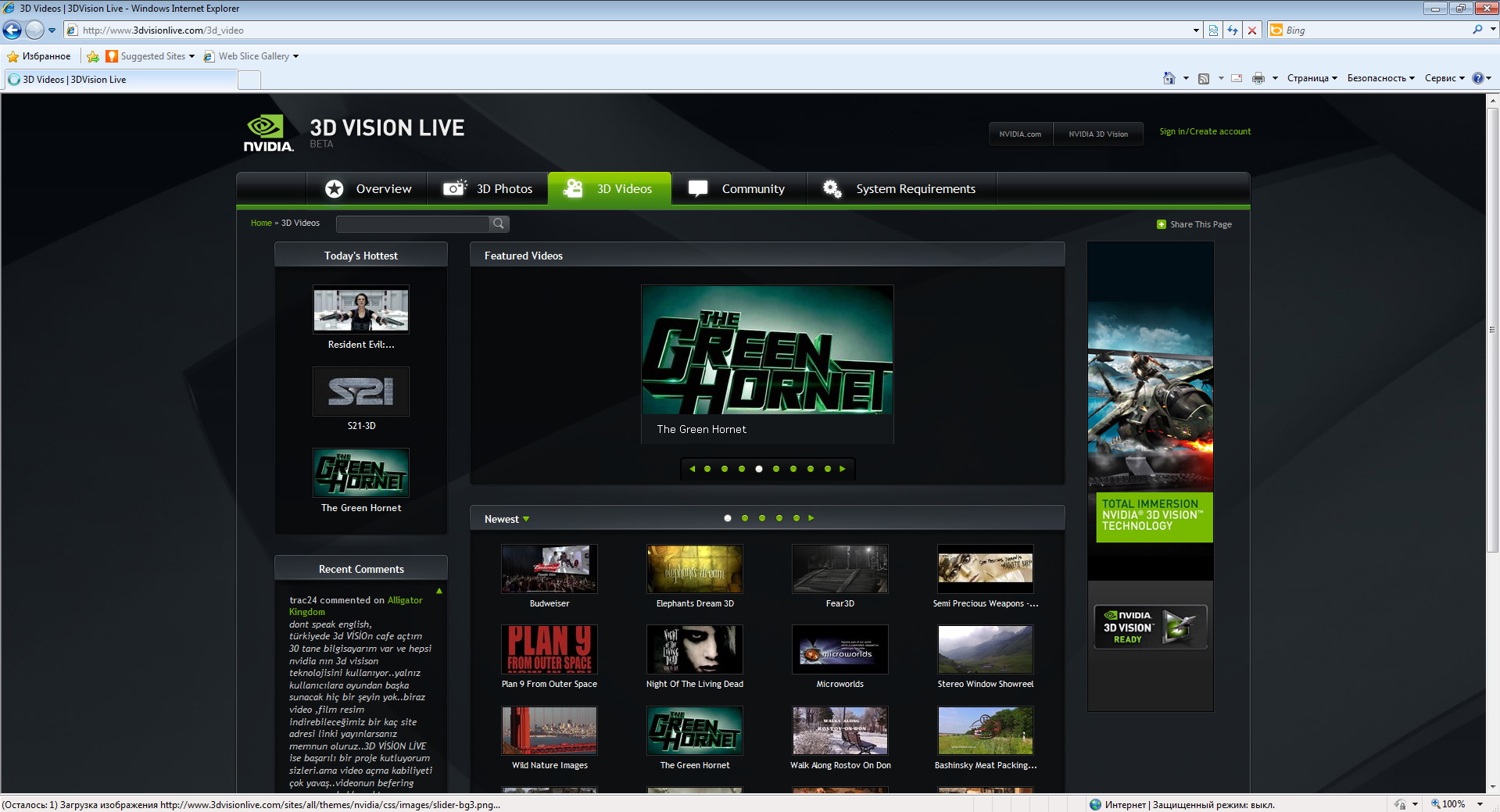1500x812 pixels.
Task: Select the last dot in the featured slider
Action: [x=828, y=469]
